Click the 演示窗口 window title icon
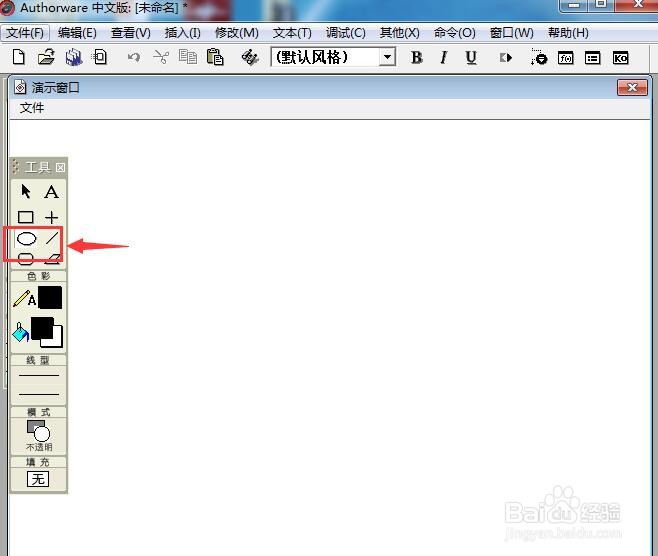 pos(20,87)
